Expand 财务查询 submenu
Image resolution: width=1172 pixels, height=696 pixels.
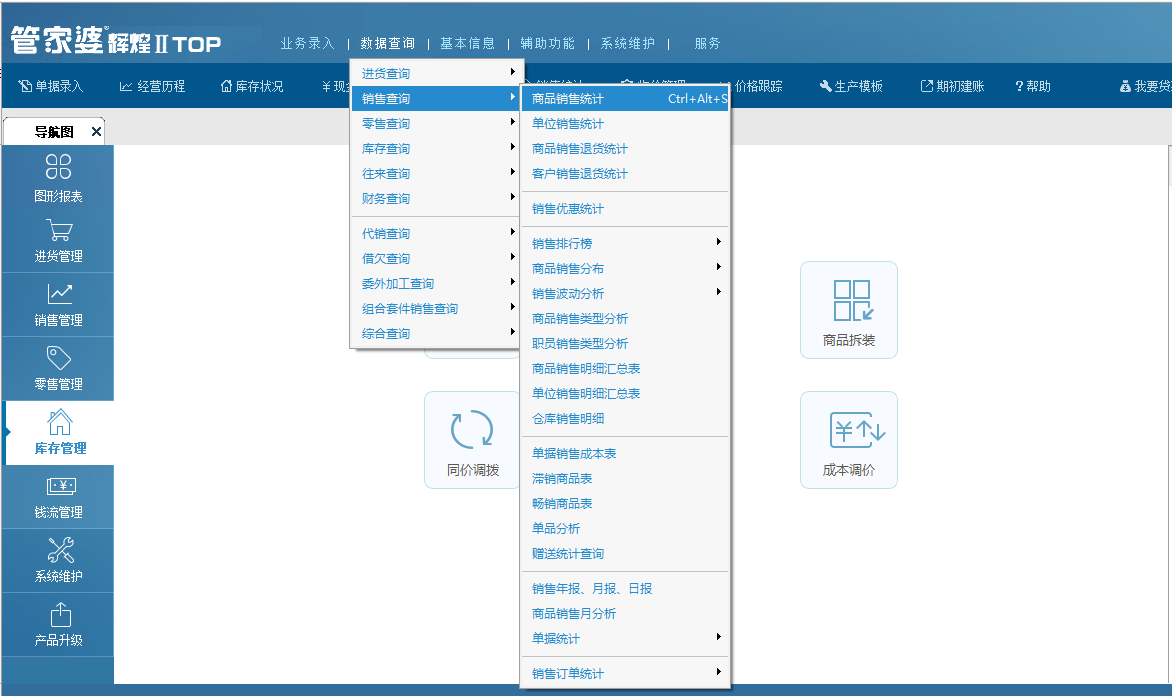coord(435,198)
